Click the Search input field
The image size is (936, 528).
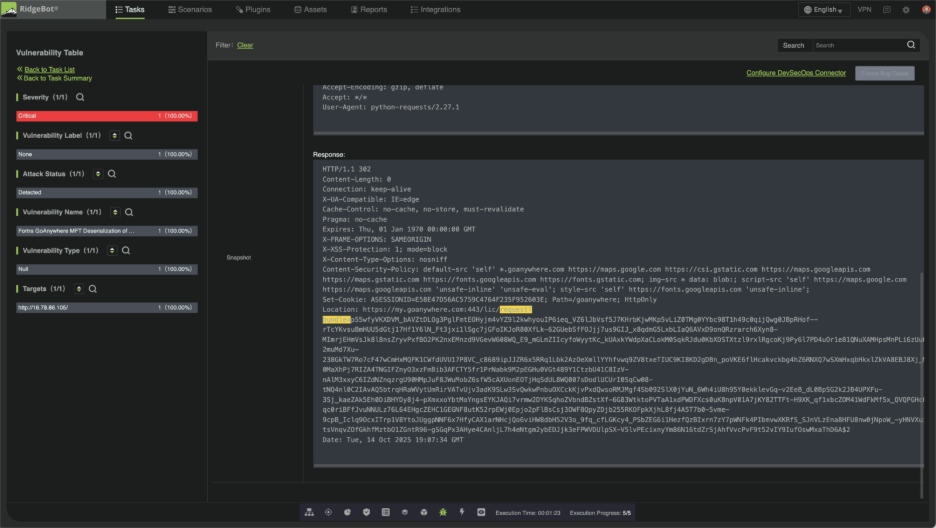(x=858, y=45)
